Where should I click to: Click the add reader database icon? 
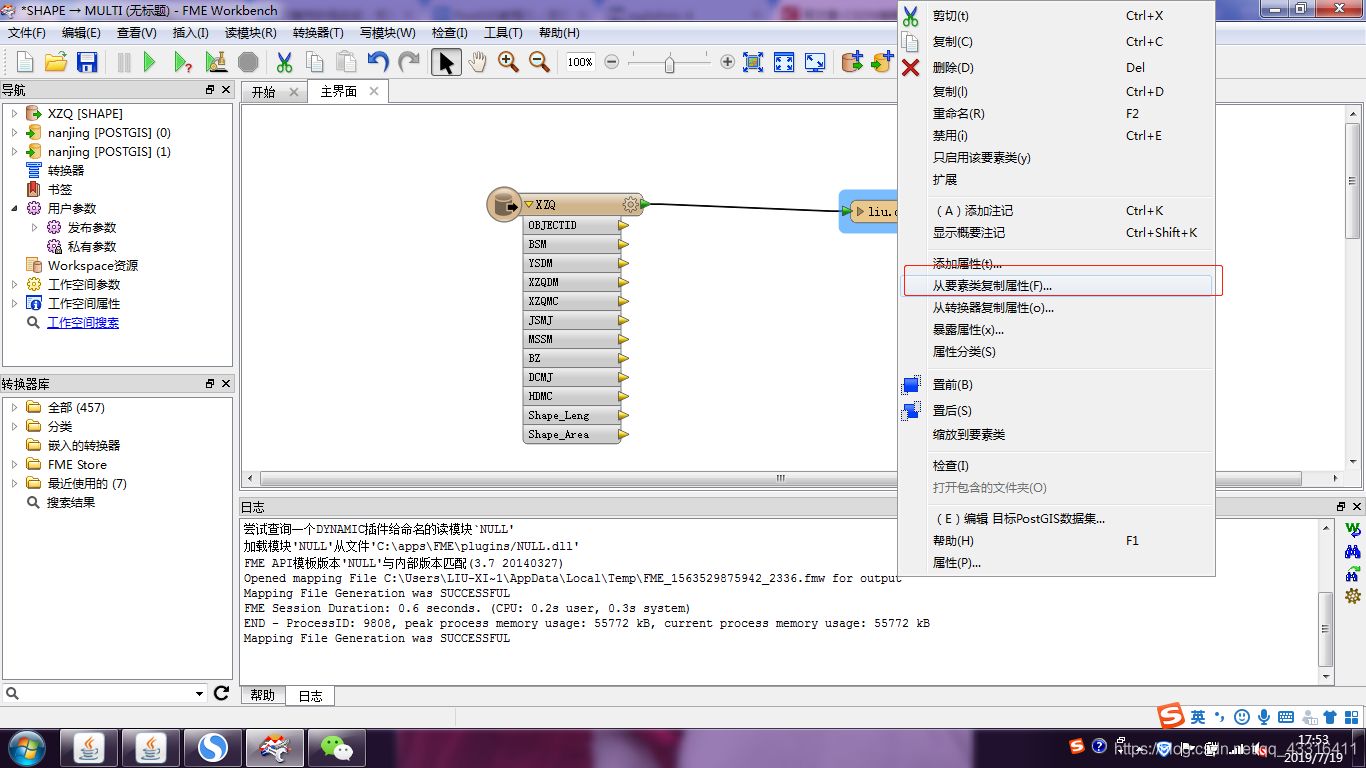[852, 62]
